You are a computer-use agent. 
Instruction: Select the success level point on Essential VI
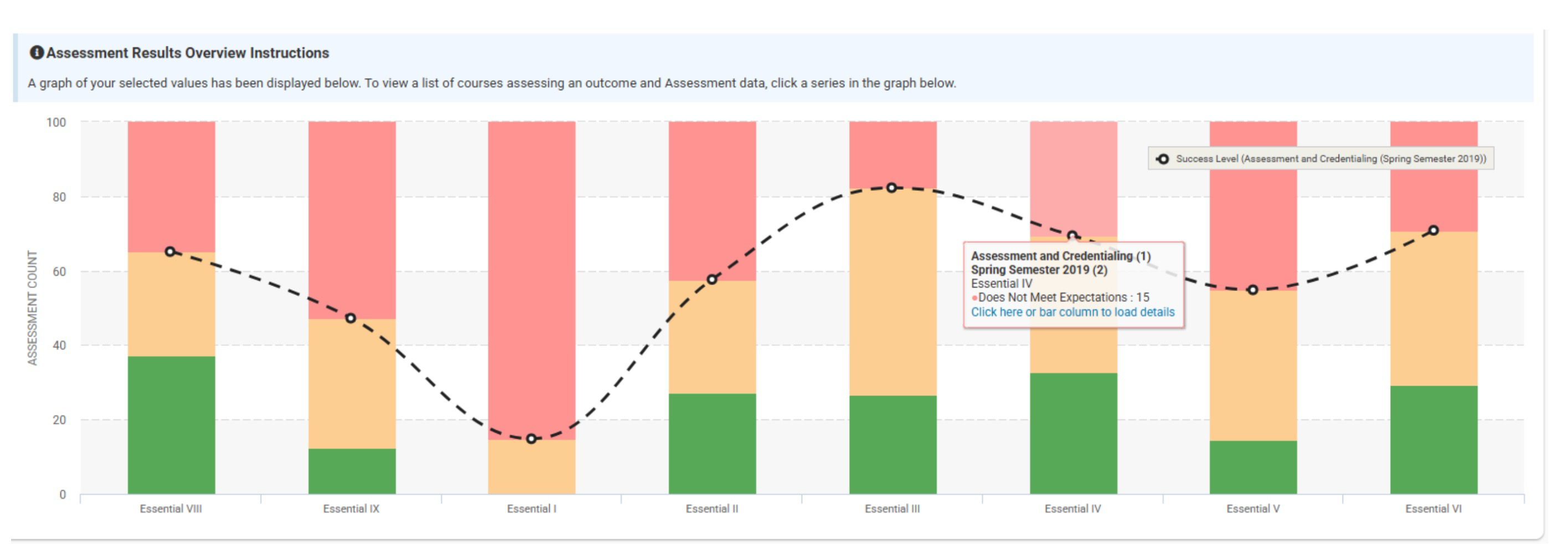point(1433,231)
